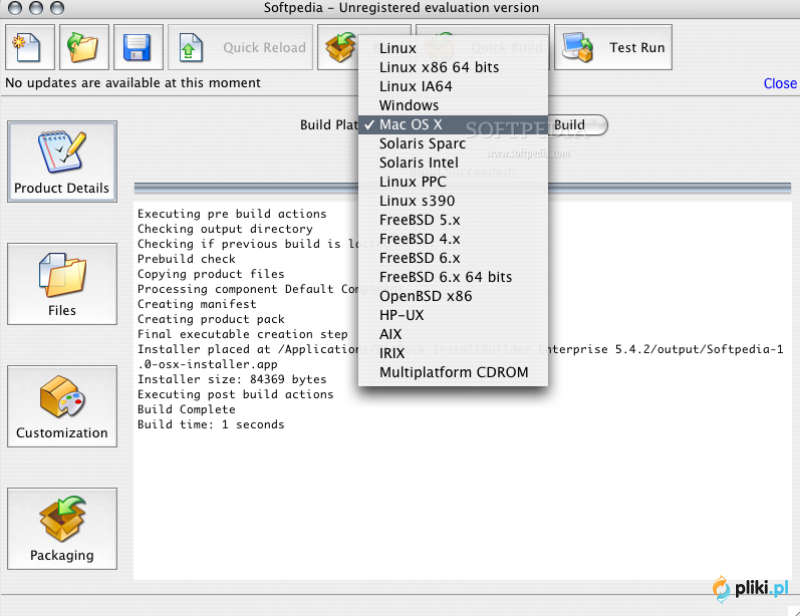800x616 pixels.
Task: Choose FreeBSD 5.x platform
Action: coord(453,220)
